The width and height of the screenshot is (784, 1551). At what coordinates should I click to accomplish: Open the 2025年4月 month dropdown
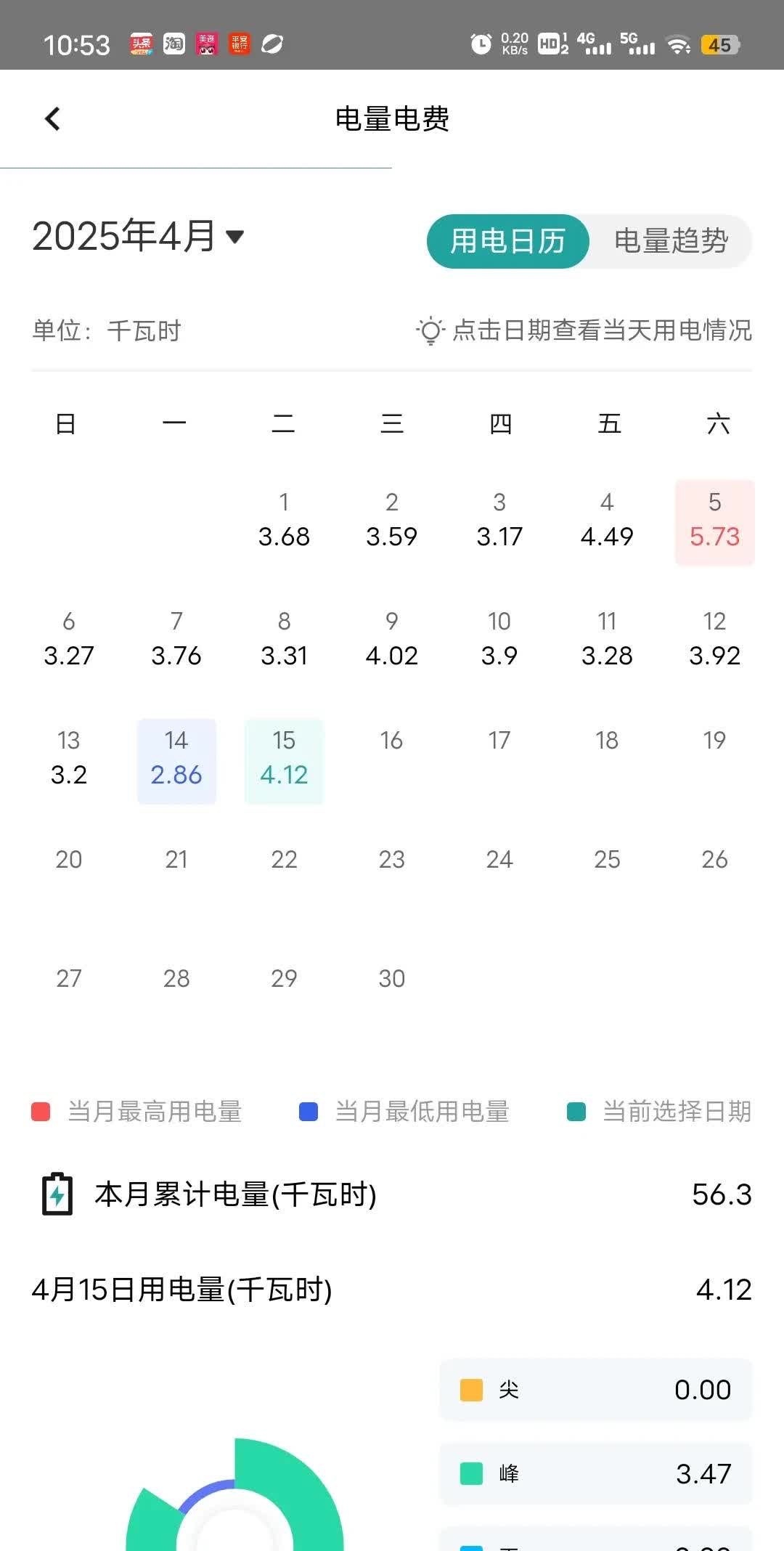pyautogui.click(x=138, y=236)
